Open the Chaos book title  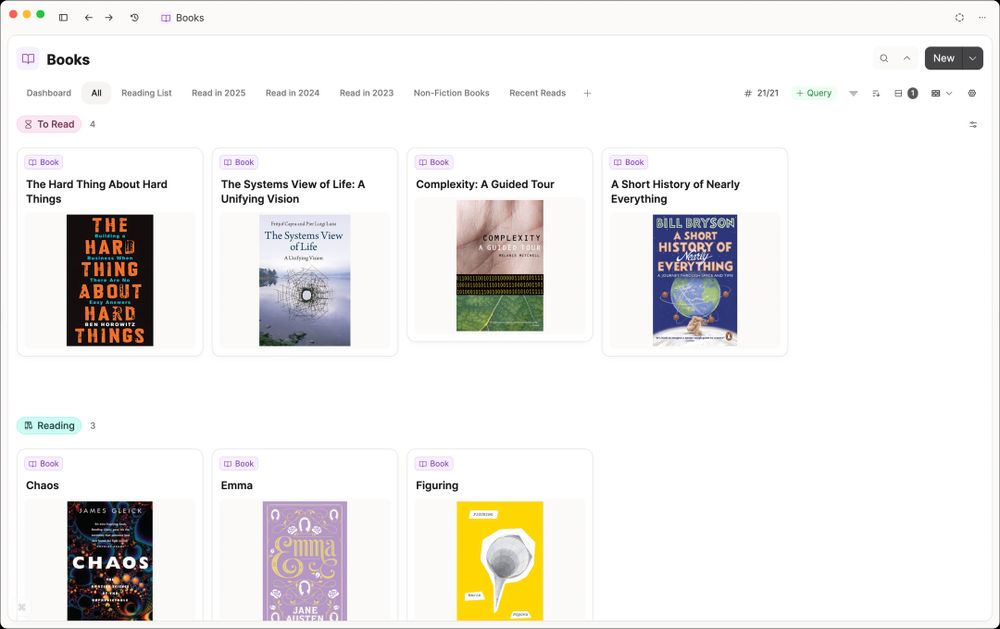click(42, 485)
